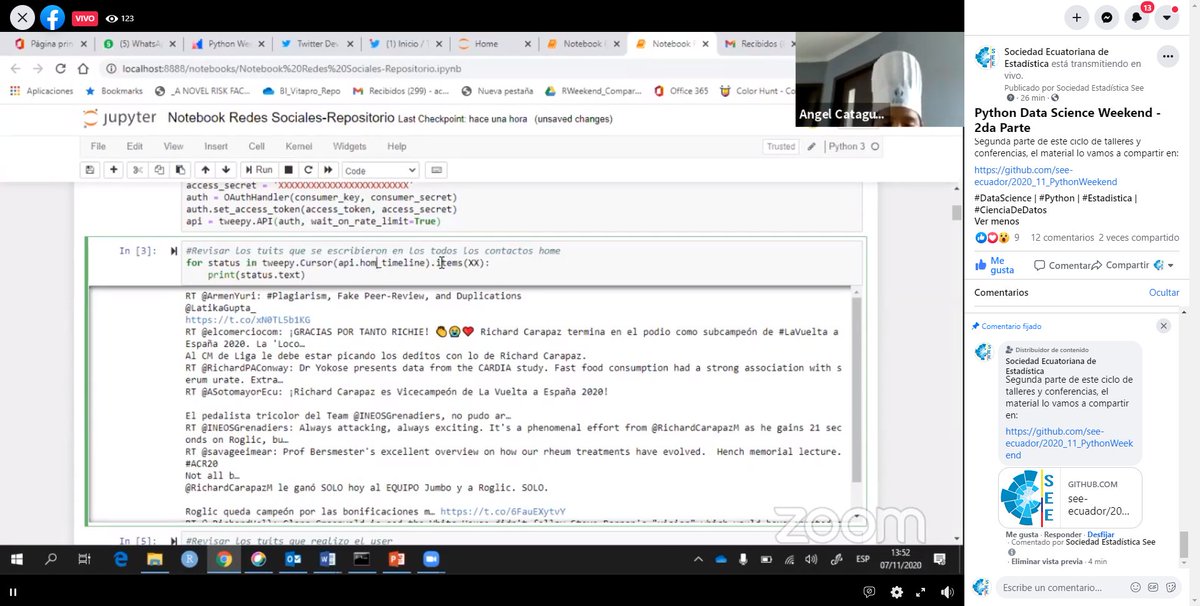Click Ocultar to hide comments
Image resolution: width=1200 pixels, height=606 pixels.
click(1164, 293)
